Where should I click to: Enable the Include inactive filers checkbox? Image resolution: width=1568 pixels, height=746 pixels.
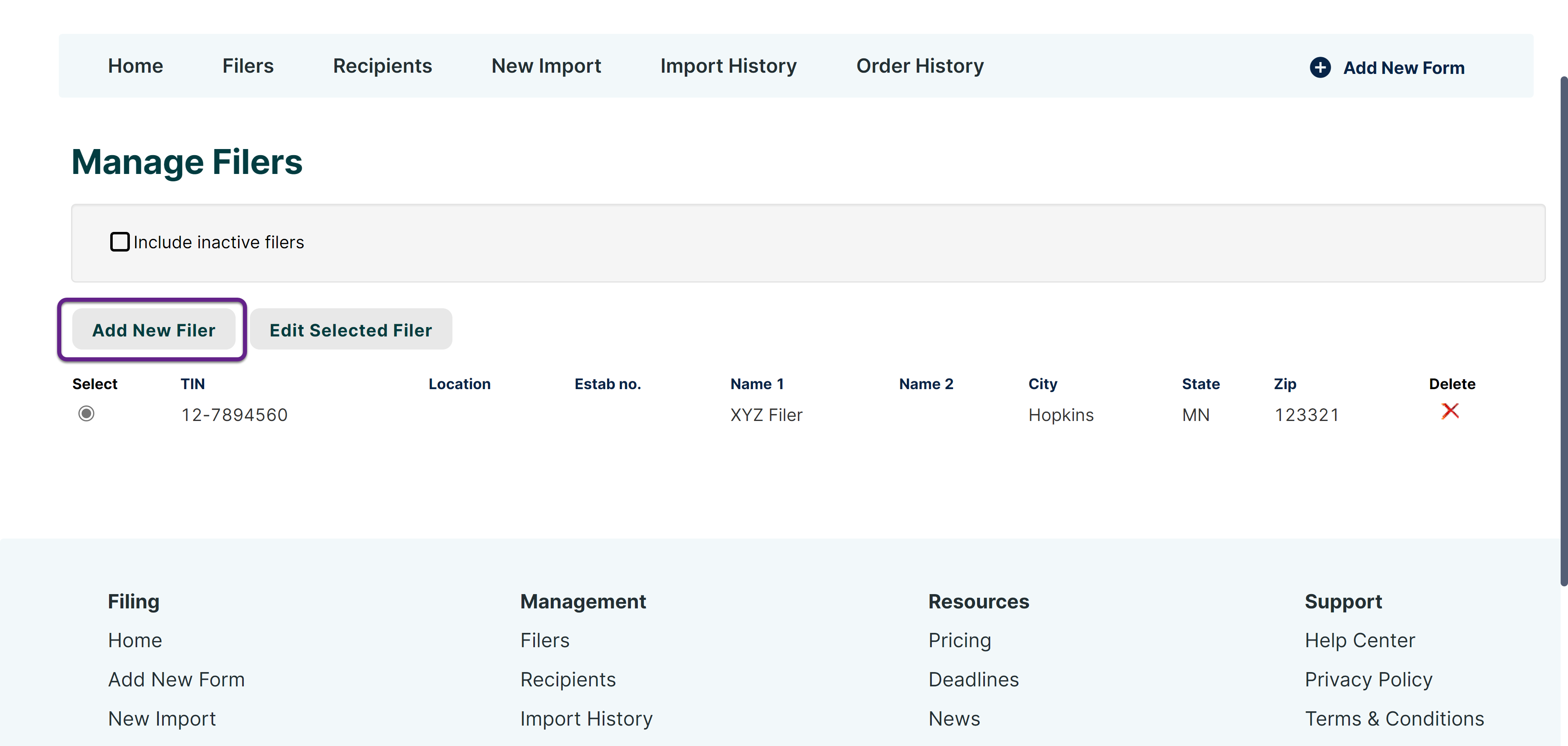[x=120, y=242]
